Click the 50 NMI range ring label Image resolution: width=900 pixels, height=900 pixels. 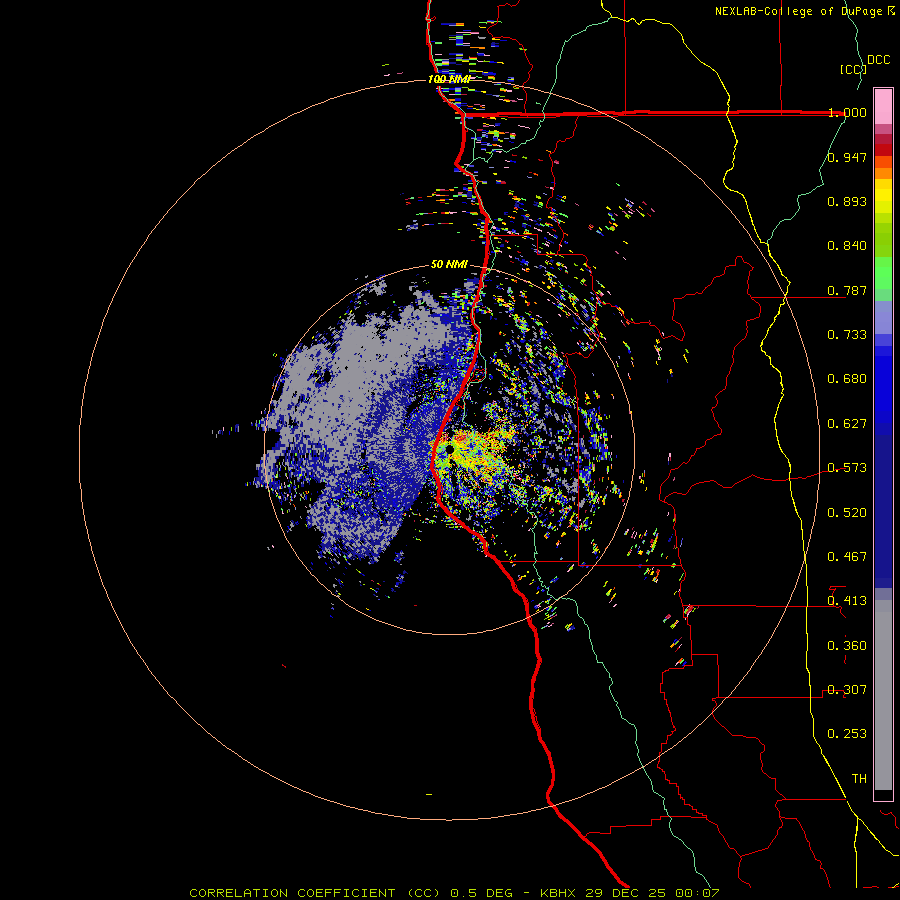tap(449, 265)
